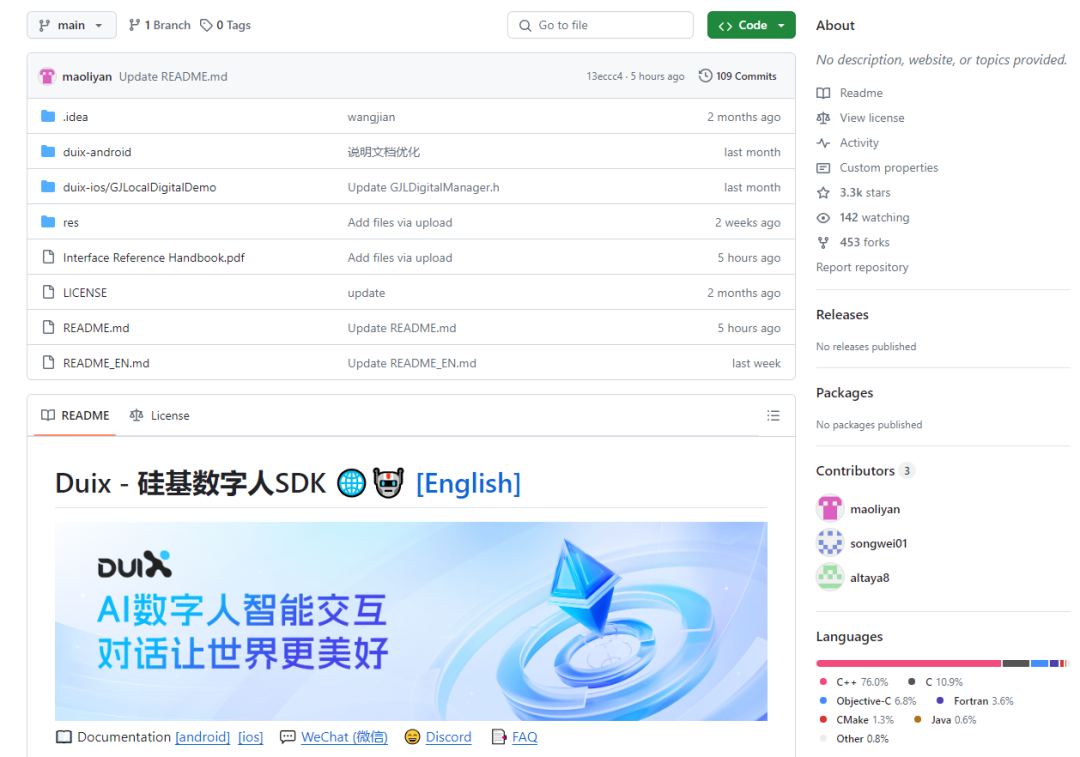Click maoliyan contributor avatar
Screen dimensions: 1080x757
click(830, 509)
